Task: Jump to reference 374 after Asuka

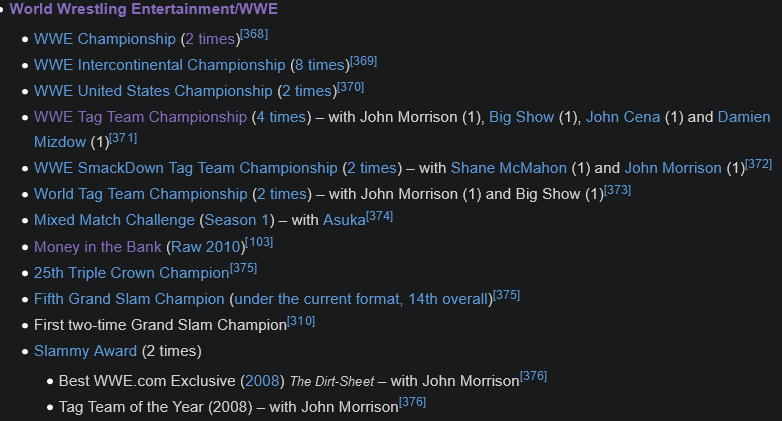Action: [380, 216]
